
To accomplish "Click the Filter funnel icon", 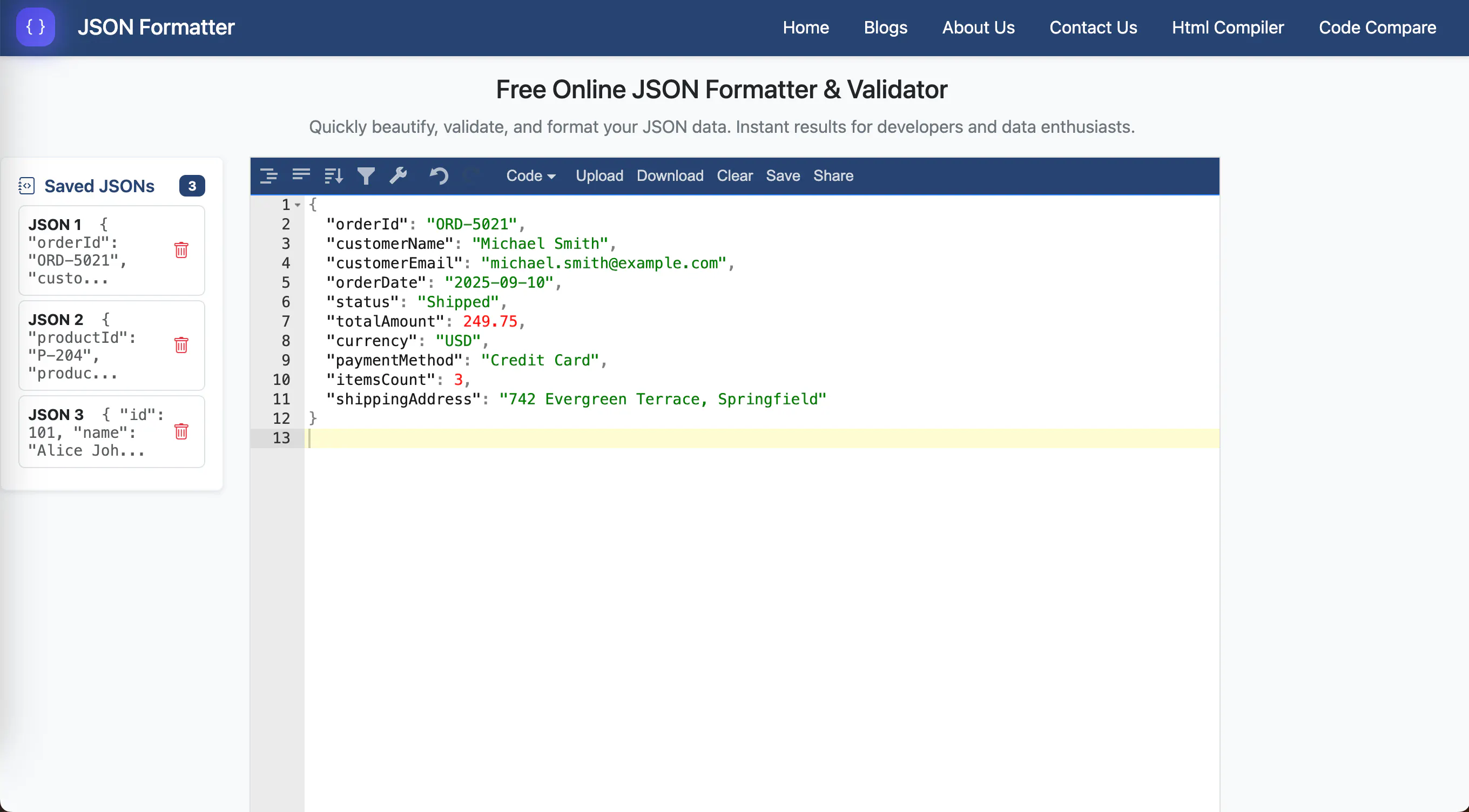I will [x=366, y=175].
